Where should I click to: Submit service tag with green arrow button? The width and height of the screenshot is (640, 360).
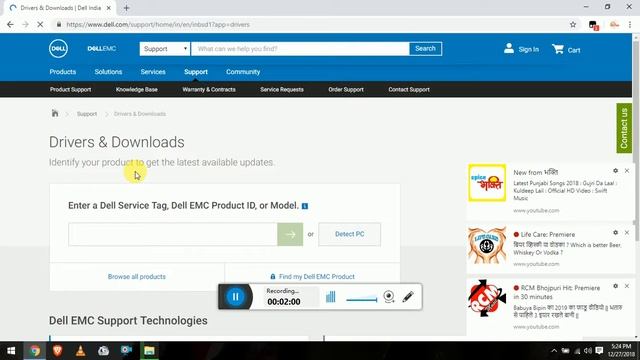[x=290, y=234]
